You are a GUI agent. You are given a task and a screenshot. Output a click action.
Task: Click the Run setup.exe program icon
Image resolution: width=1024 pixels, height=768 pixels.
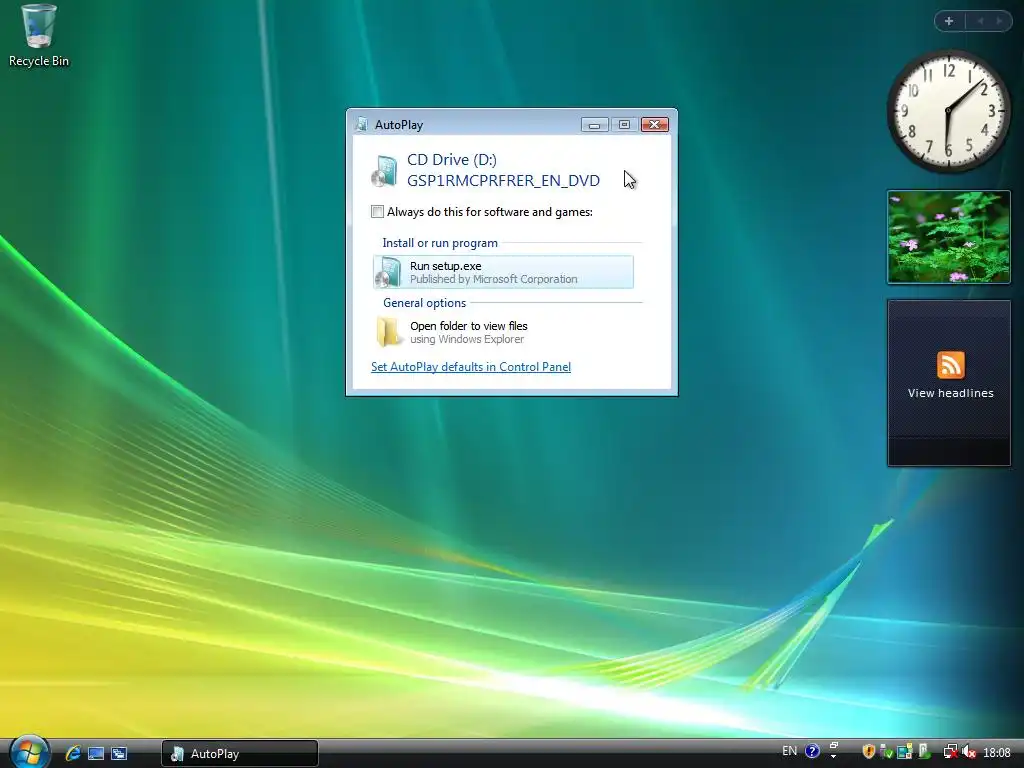389,272
